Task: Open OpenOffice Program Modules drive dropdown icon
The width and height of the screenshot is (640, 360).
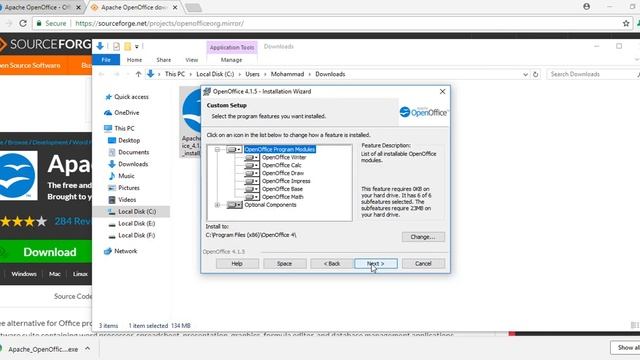Action: tap(234, 149)
